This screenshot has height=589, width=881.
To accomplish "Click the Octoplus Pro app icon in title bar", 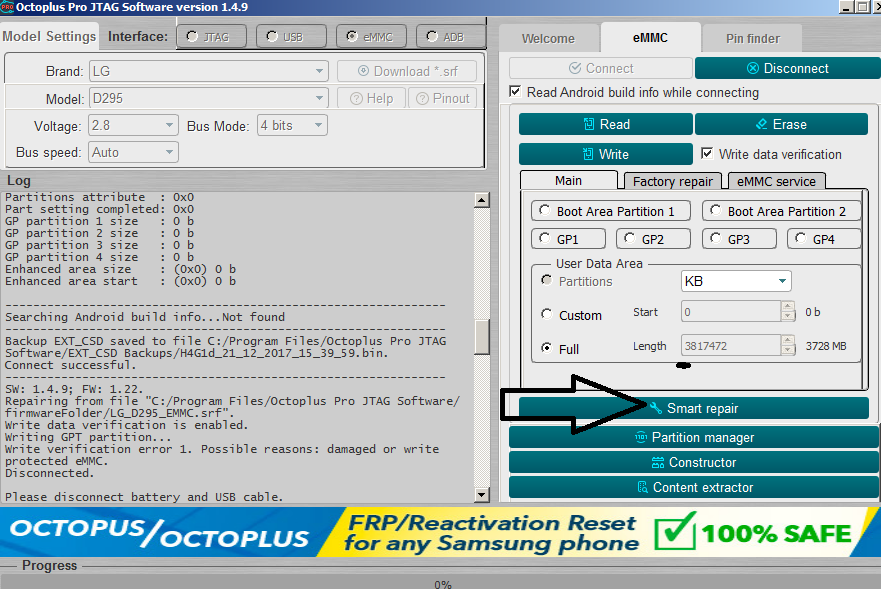I will pyautogui.click(x=7, y=7).
